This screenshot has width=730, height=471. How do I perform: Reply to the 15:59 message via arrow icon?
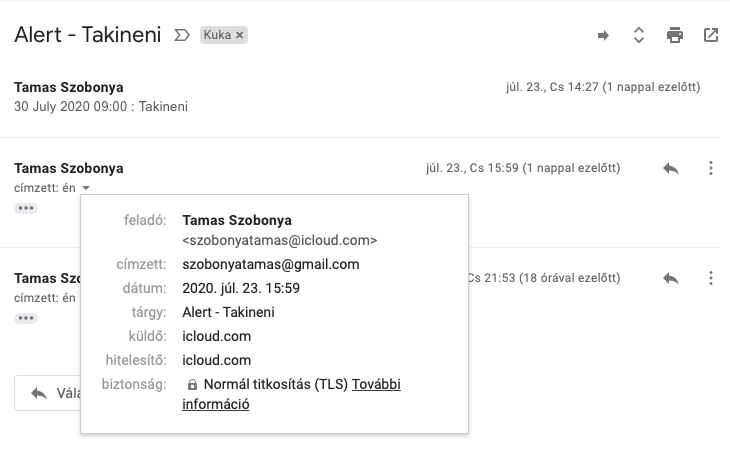[671, 168]
